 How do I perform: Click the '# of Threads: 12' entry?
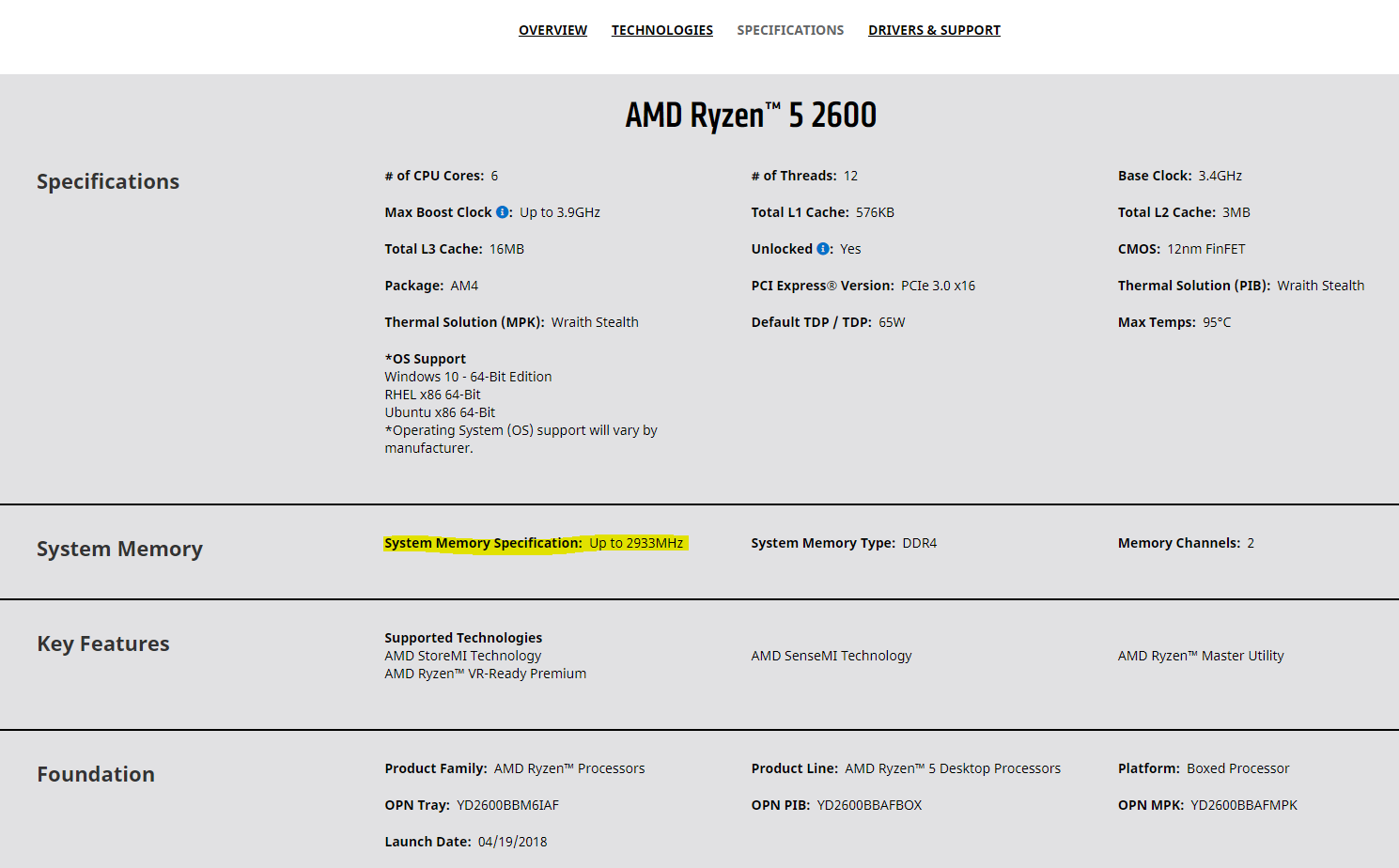coord(804,176)
